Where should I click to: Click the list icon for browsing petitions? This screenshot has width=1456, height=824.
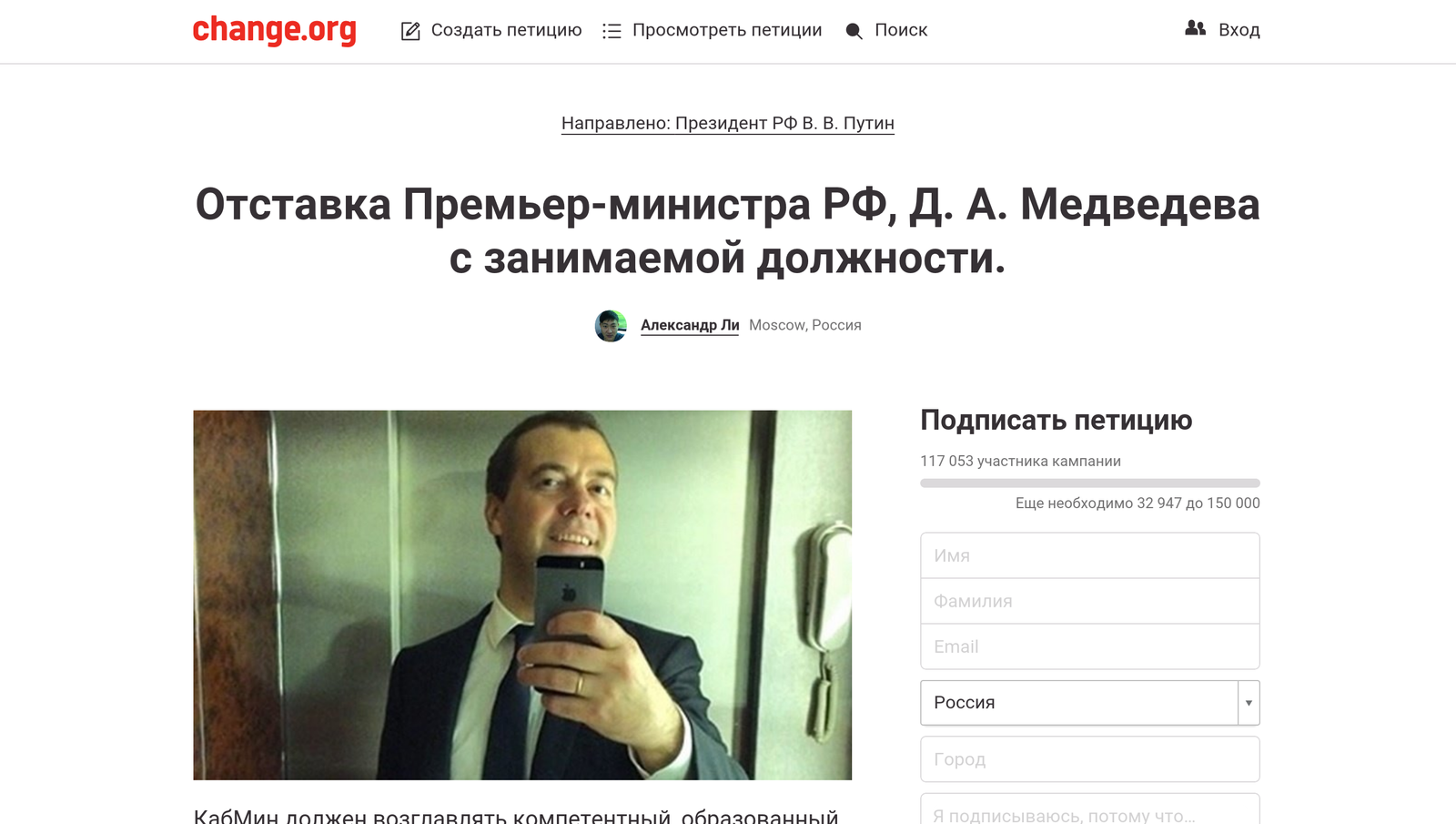click(612, 31)
